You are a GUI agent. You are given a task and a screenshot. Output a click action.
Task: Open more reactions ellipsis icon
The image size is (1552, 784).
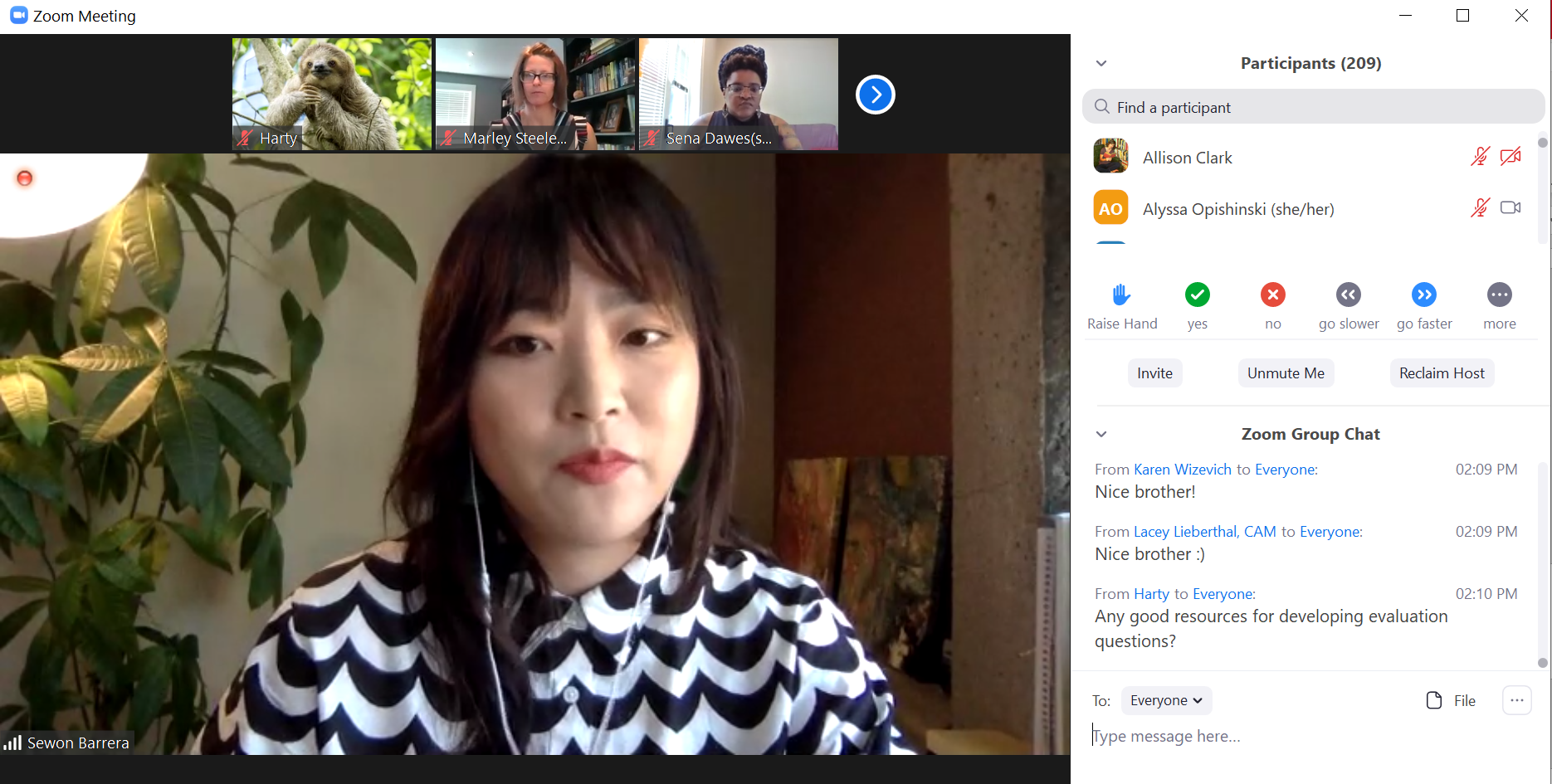click(1499, 295)
